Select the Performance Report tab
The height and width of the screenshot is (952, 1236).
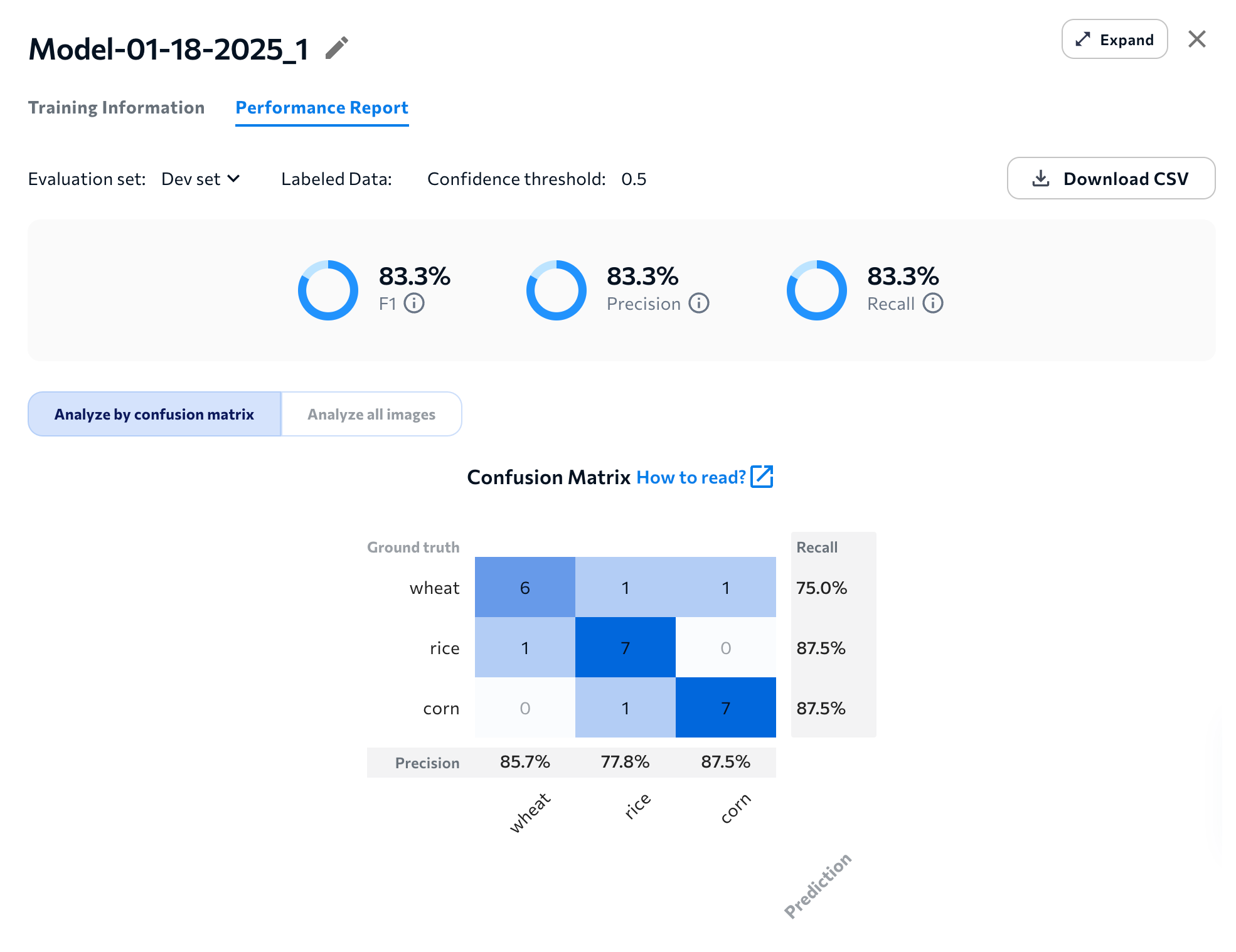322,108
